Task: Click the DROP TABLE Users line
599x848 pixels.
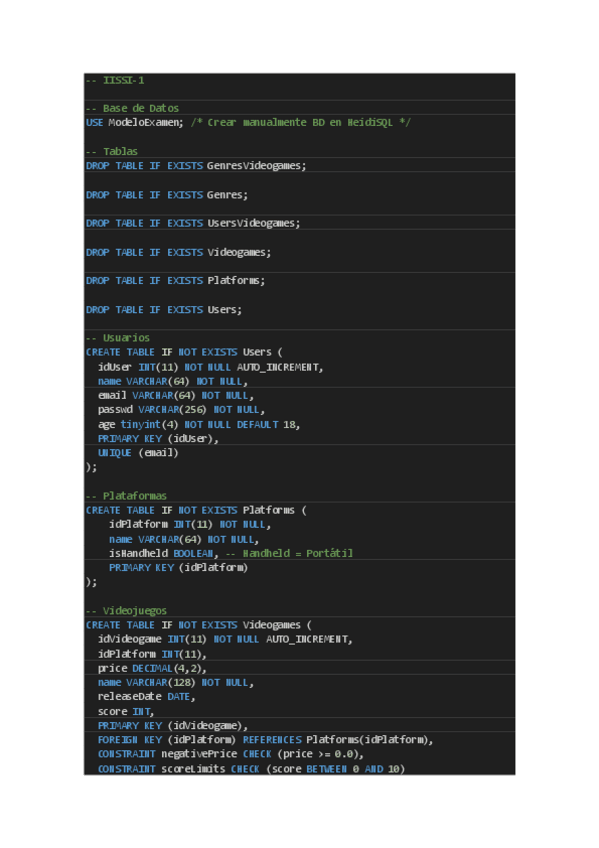Action: click(164, 310)
